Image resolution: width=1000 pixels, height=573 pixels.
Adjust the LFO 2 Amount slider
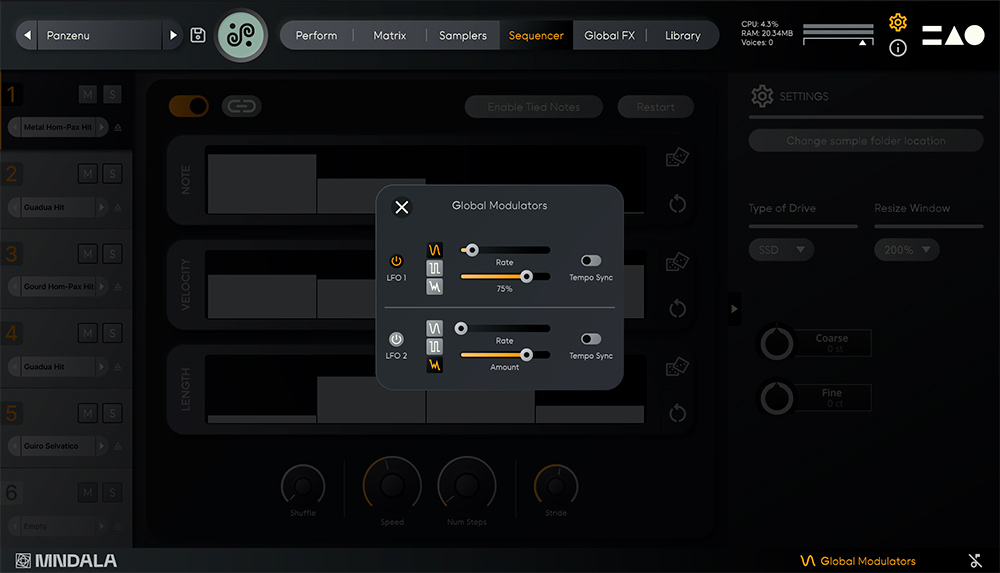tap(505, 355)
